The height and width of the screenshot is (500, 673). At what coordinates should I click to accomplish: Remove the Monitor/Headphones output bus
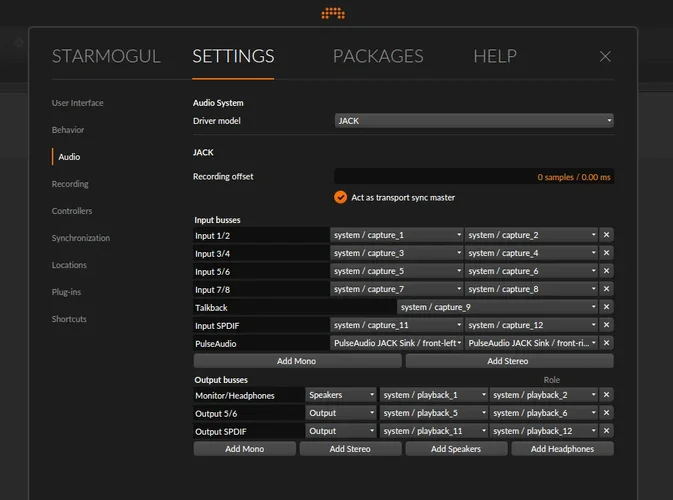pyautogui.click(x=607, y=395)
